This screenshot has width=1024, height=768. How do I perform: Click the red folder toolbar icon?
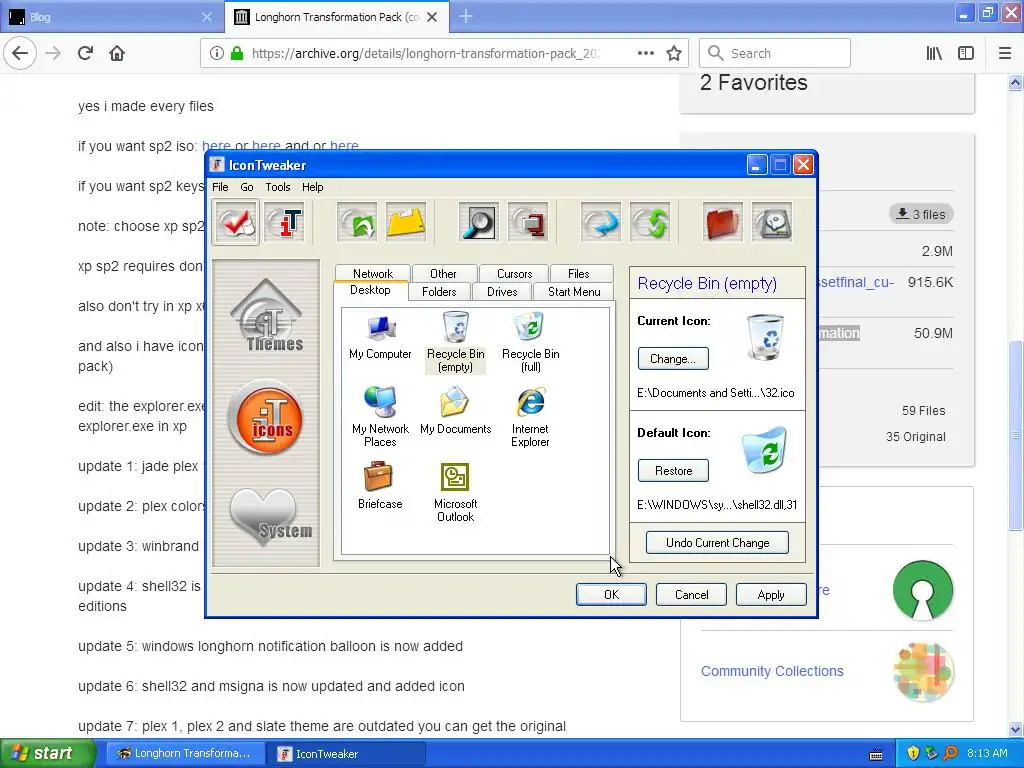[722, 223]
